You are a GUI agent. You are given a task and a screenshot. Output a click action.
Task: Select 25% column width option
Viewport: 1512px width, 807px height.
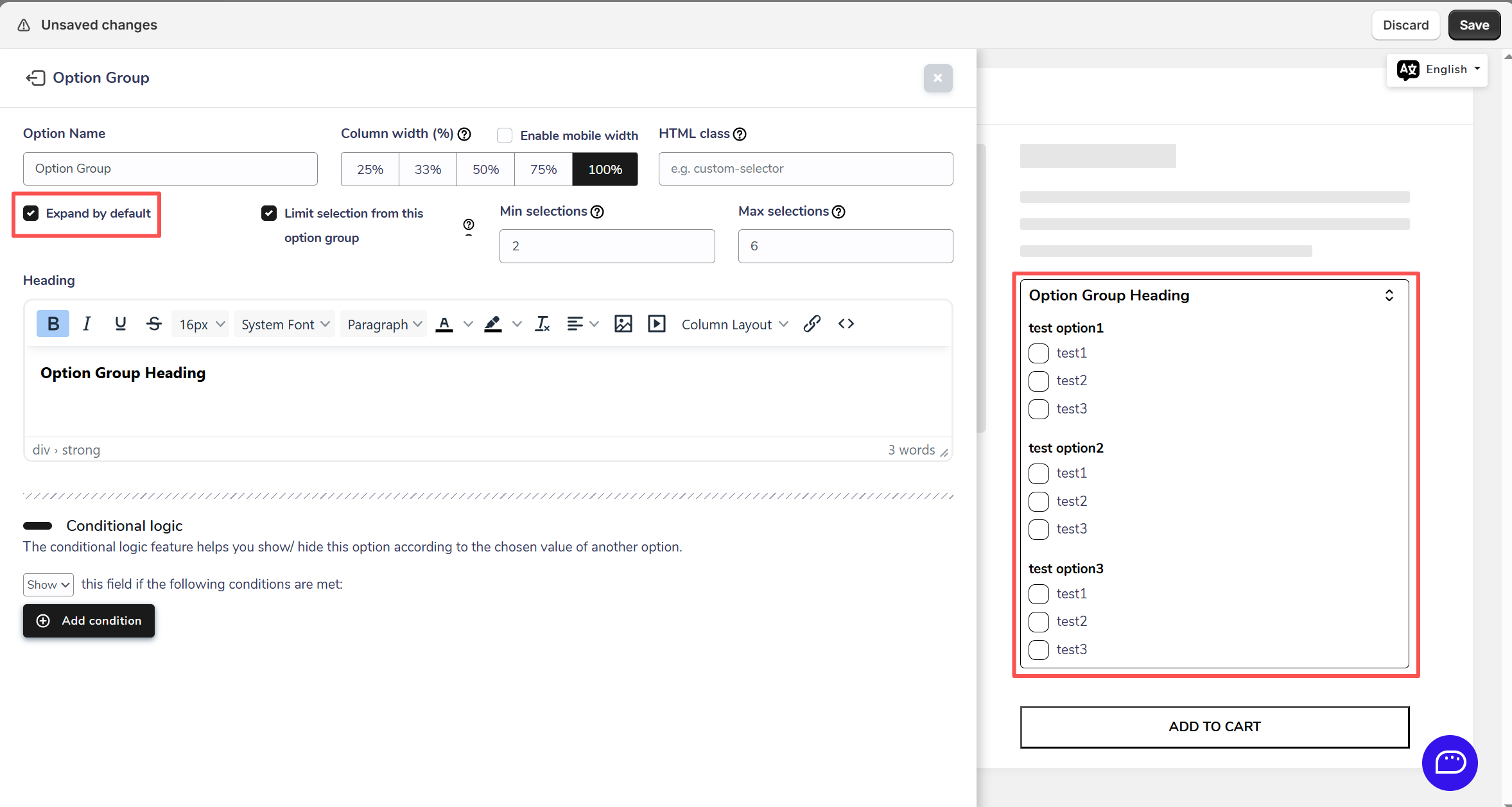370,169
